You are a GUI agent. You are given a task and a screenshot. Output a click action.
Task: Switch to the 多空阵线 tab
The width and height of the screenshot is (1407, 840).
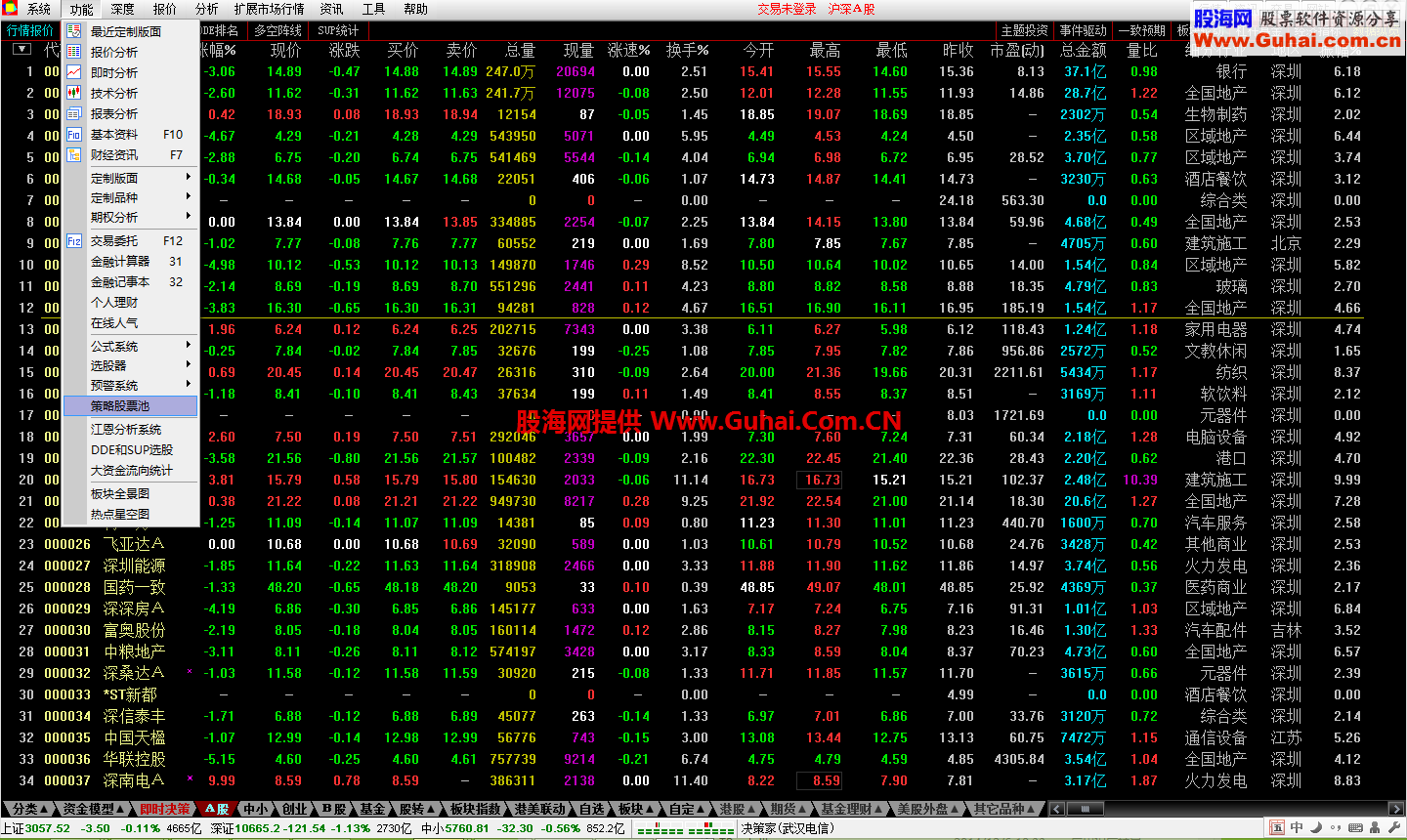pyautogui.click(x=278, y=30)
